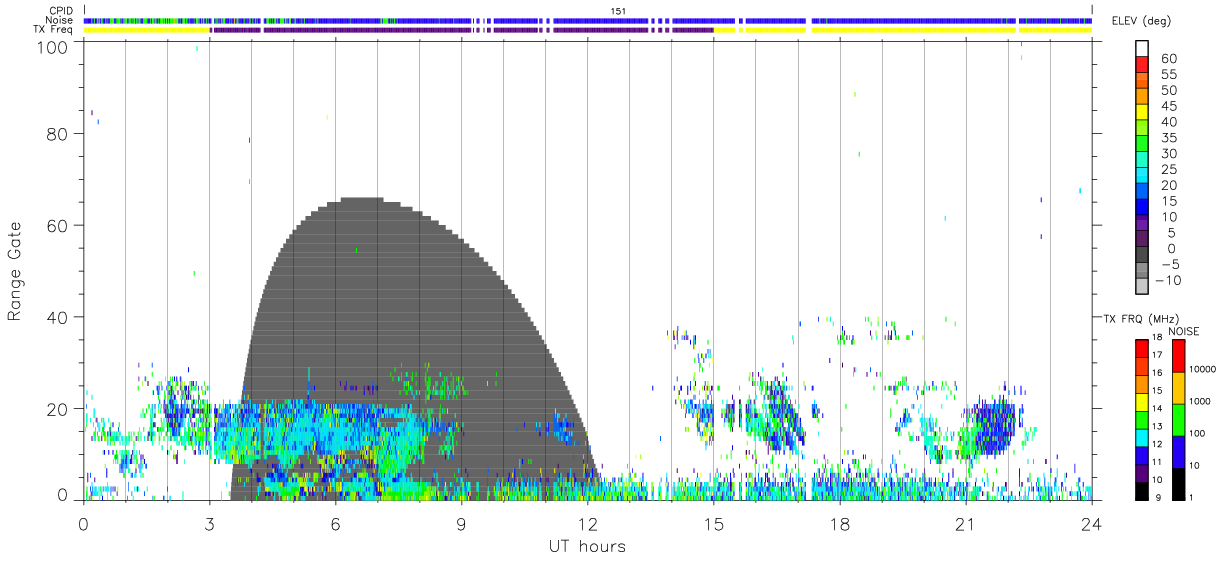Click the Range Gate axis title
Viewport: 1228px width, 567px height.
(x=15, y=271)
